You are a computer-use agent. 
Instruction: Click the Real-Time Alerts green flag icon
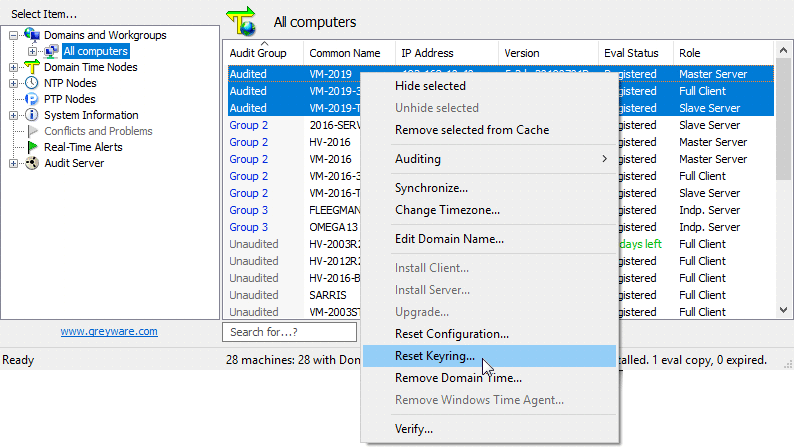33,147
